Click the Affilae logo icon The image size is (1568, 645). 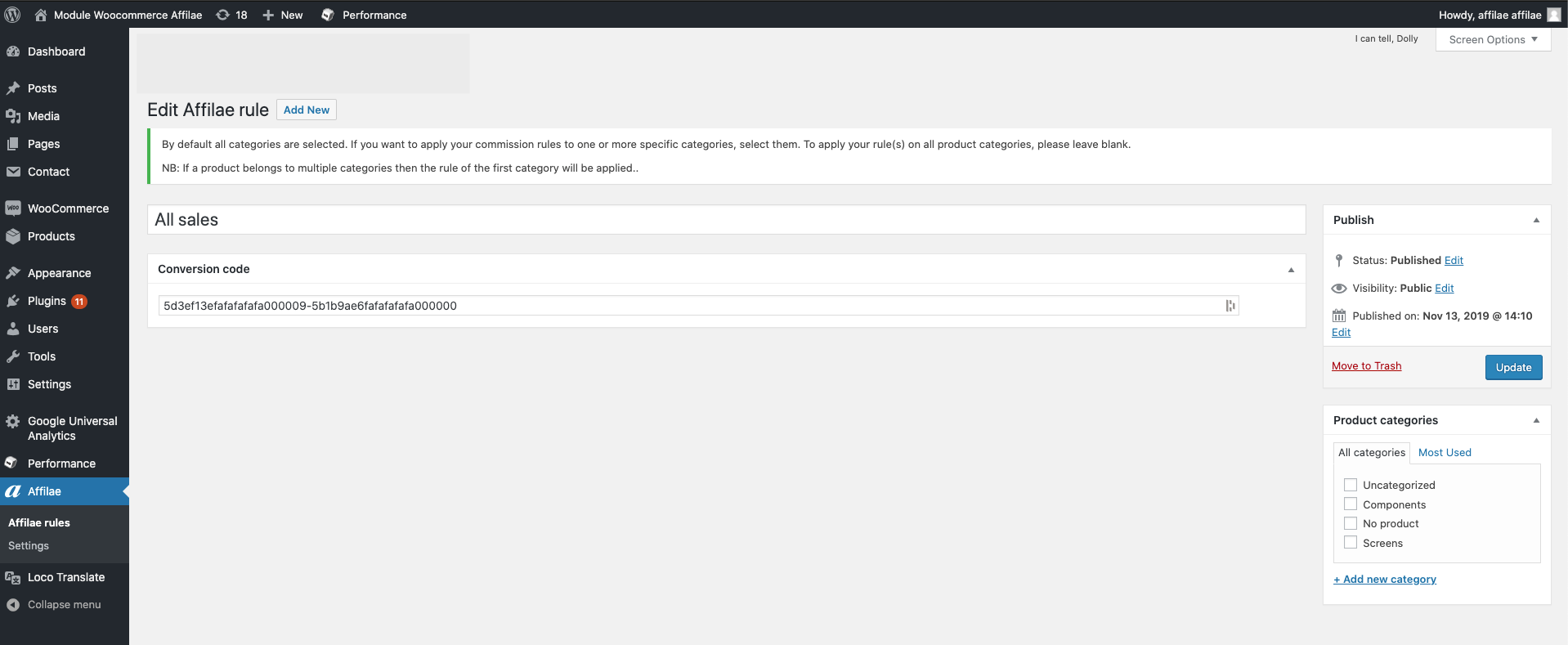click(13, 491)
